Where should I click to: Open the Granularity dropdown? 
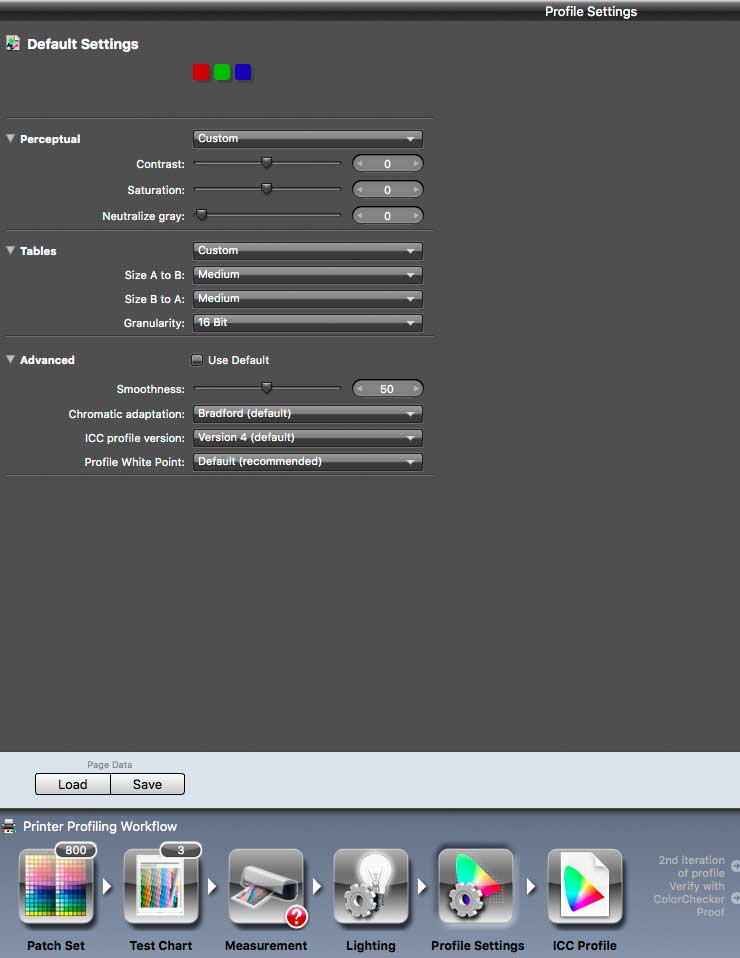pyautogui.click(x=307, y=323)
